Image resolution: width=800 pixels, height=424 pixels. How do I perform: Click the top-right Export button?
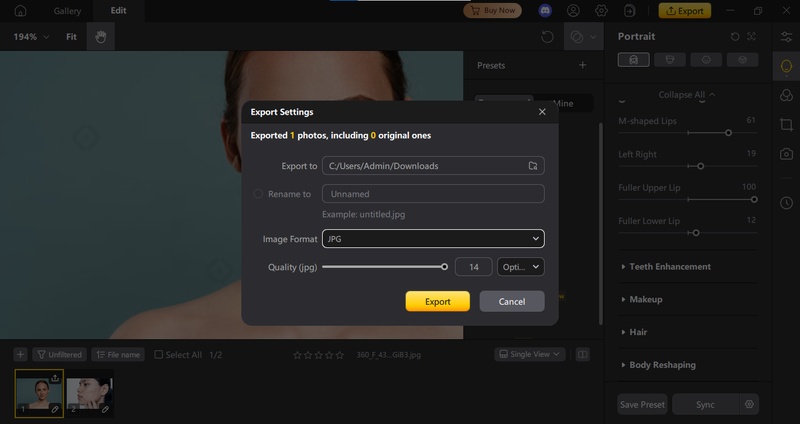tap(685, 11)
